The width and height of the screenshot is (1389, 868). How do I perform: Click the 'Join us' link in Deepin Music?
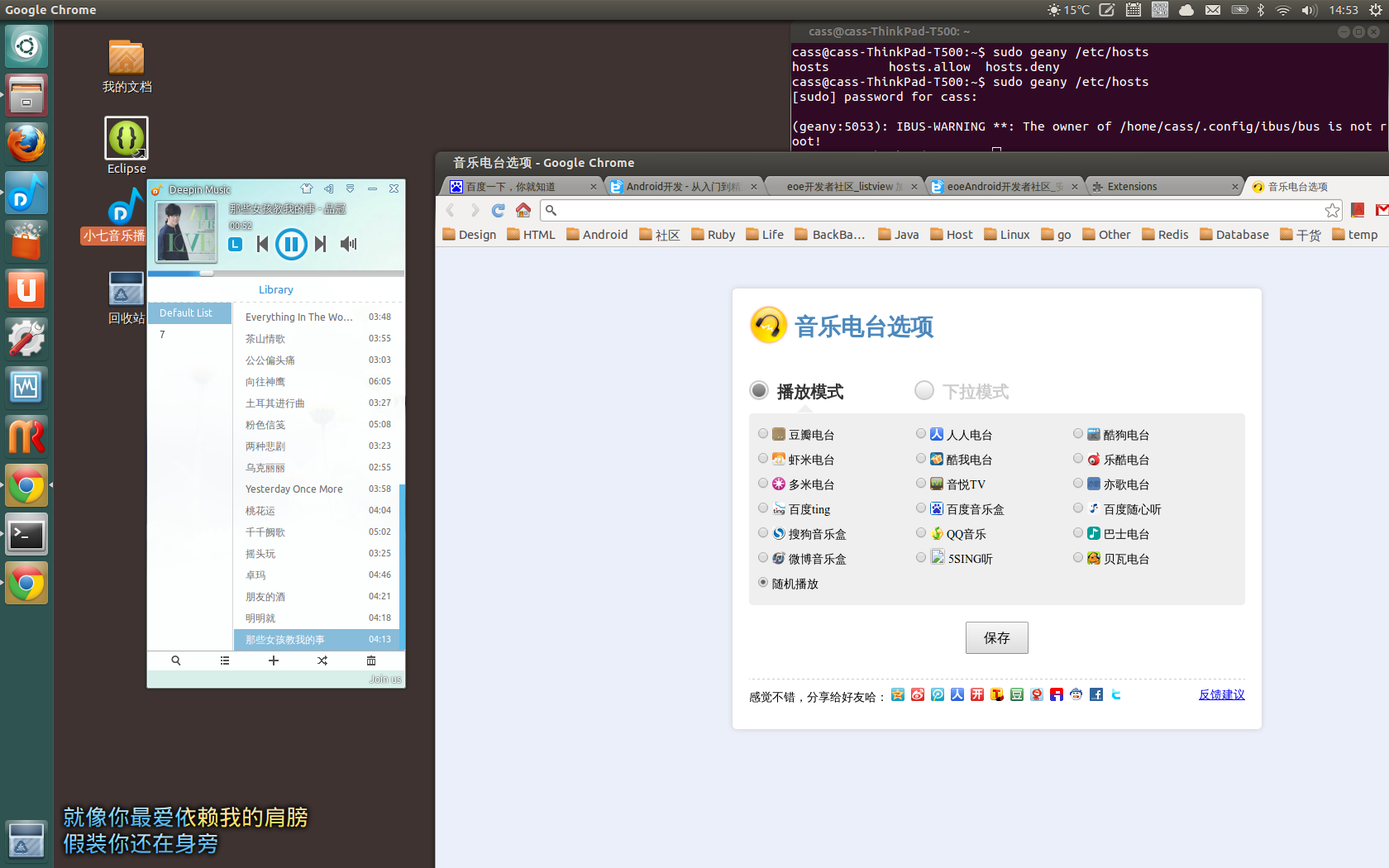pos(385,679)
